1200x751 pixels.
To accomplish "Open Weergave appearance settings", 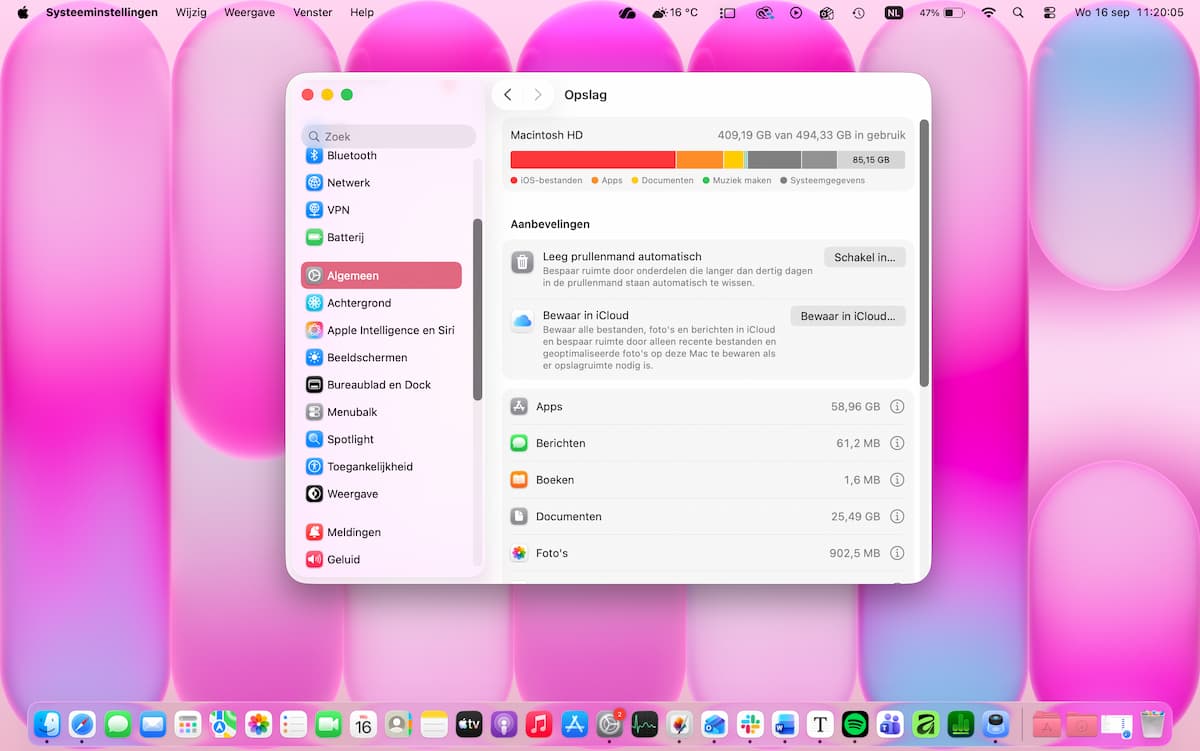I will (381, 494).
